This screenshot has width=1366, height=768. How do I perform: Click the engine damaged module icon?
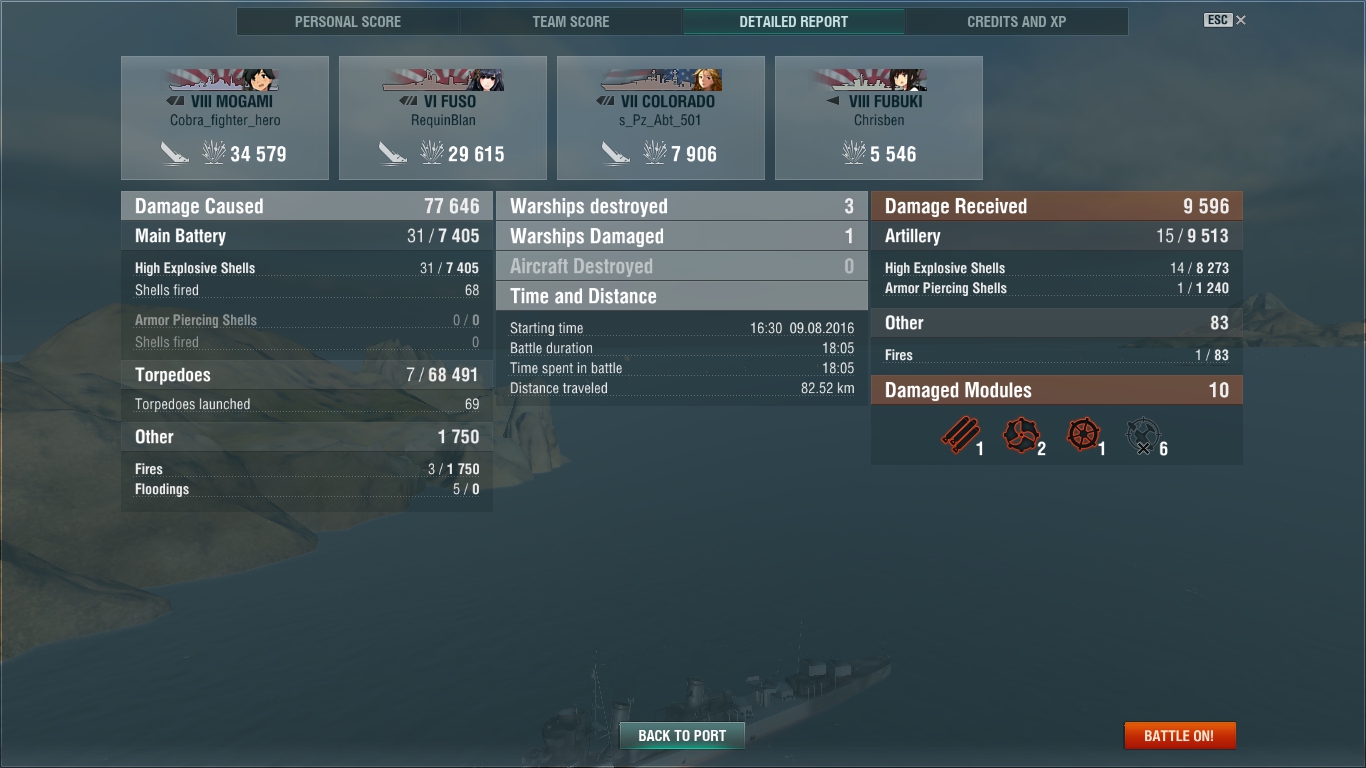[1021, 436]
